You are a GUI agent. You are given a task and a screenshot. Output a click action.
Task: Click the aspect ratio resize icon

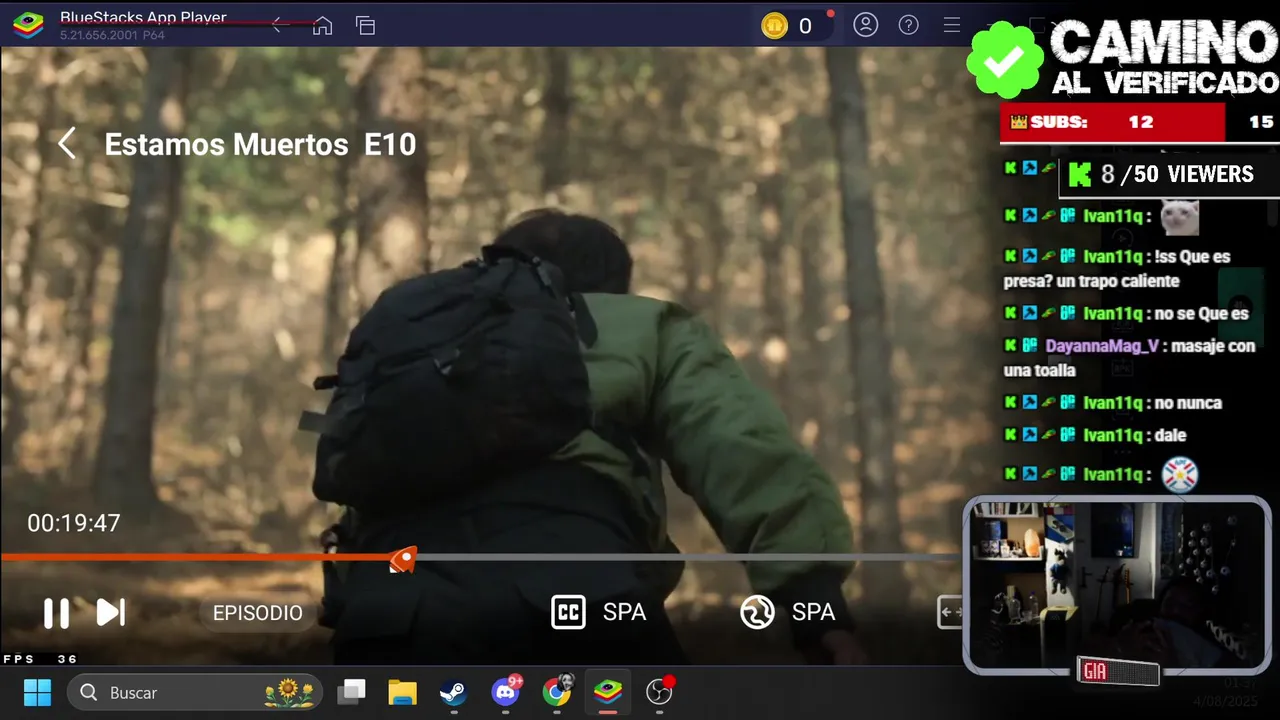click(949, 612)
